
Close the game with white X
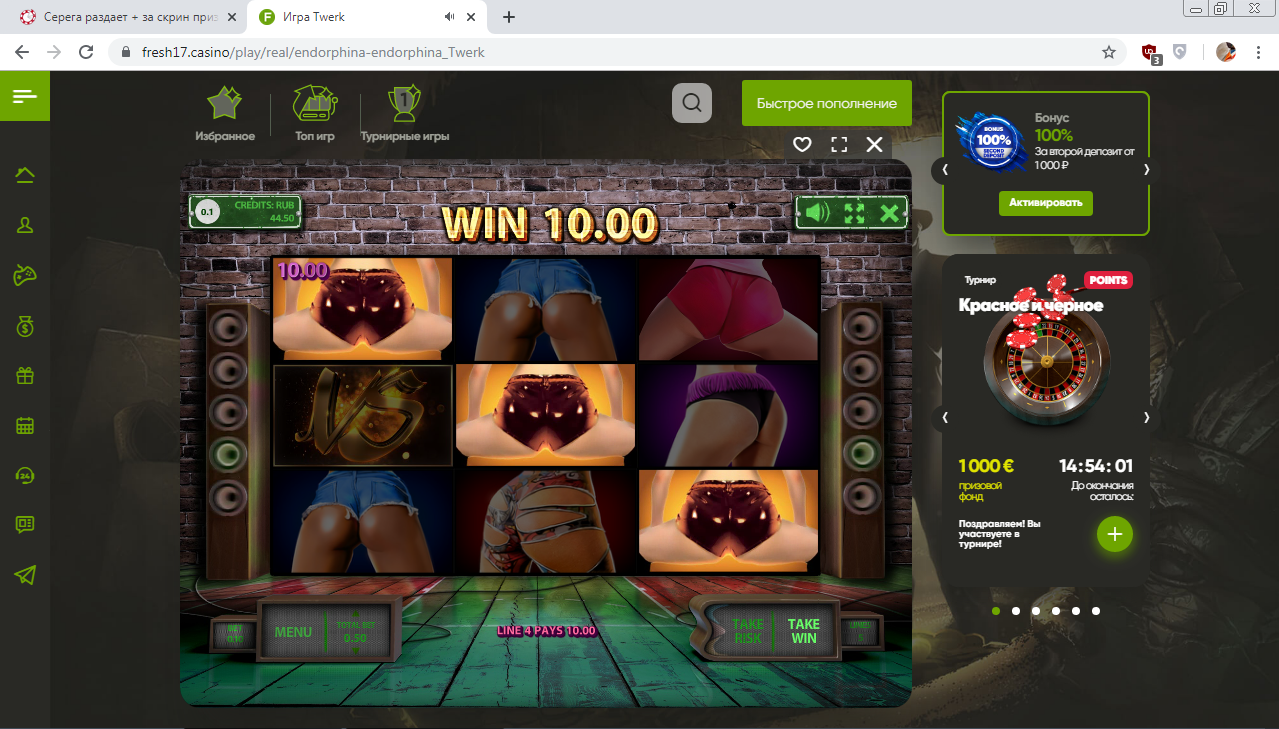874,144
